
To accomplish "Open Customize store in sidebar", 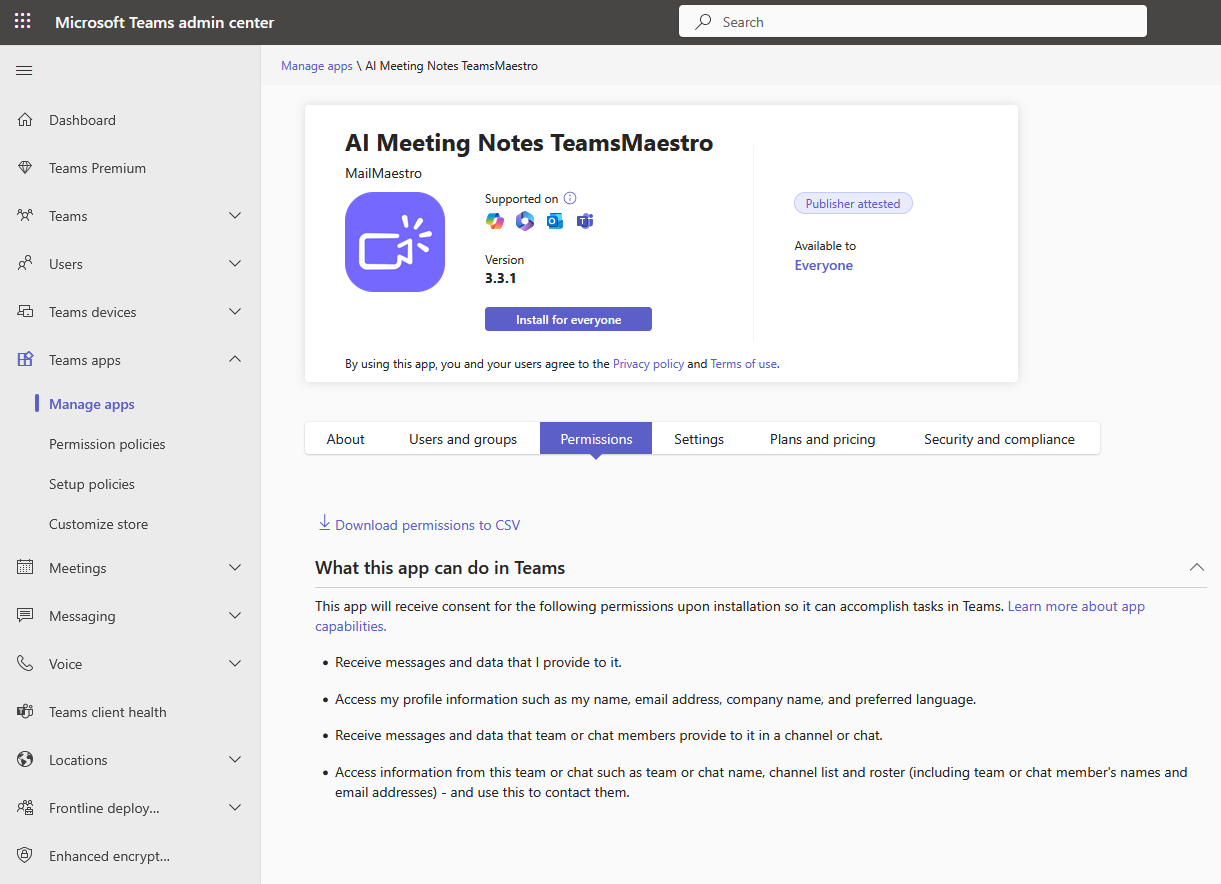I will click(98, 524).
